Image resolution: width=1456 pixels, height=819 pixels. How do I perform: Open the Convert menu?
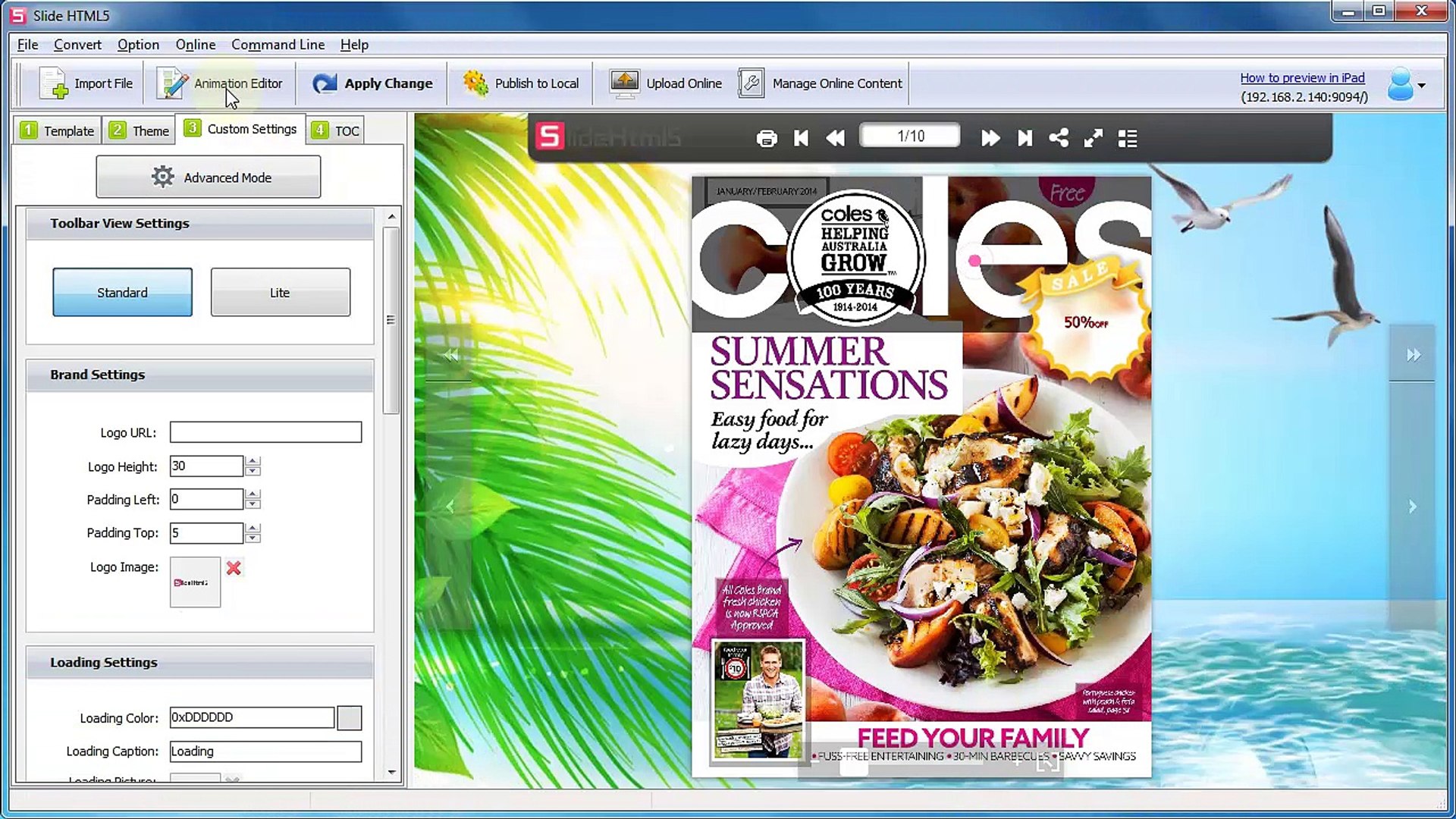77,45
